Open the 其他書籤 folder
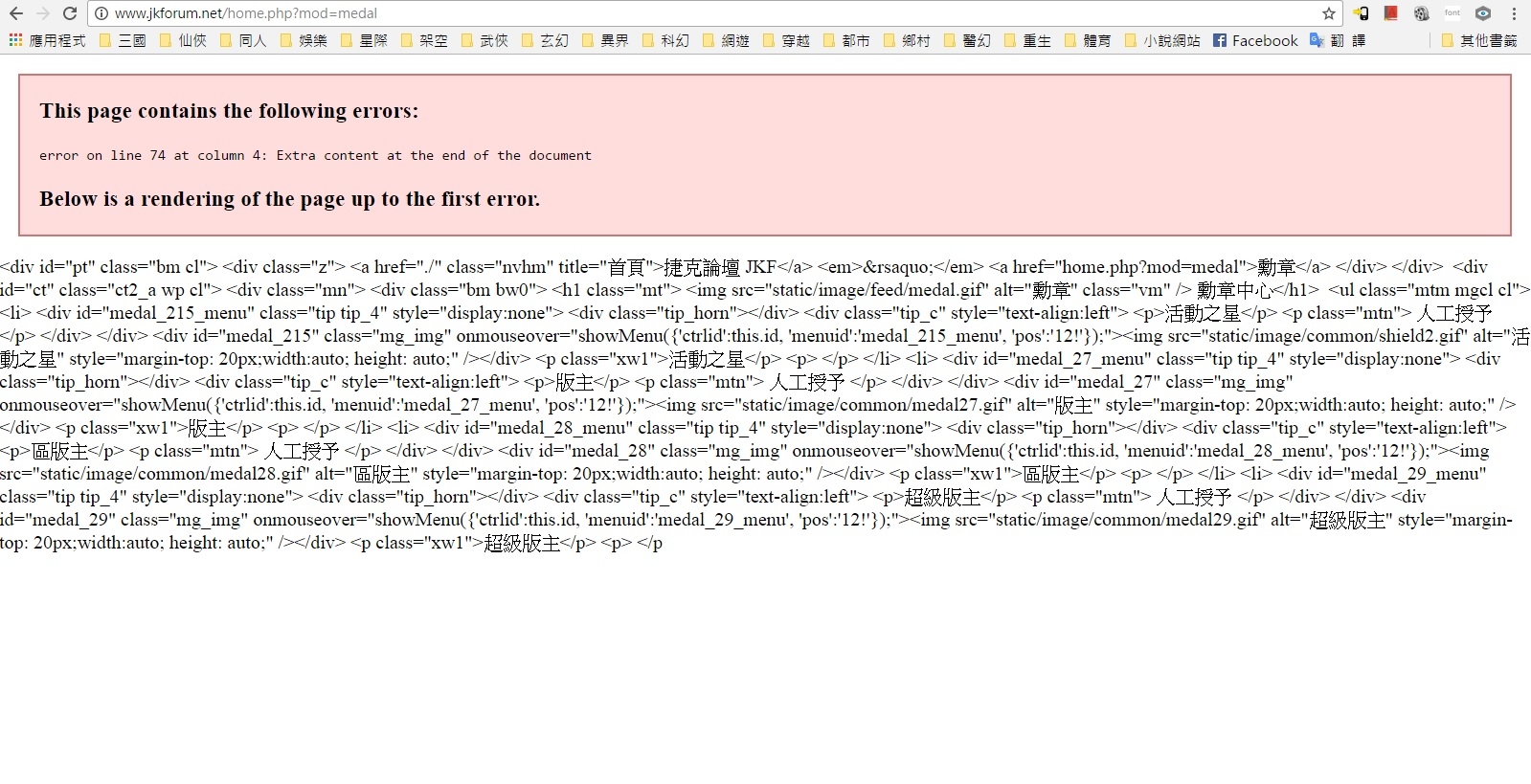The image size is (1531, 784). pyautogui.click(x=1479, y=40)
